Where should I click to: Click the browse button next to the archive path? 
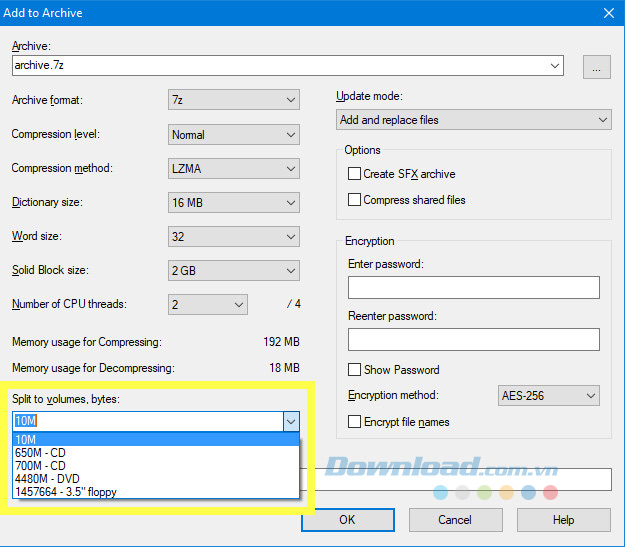596,67
